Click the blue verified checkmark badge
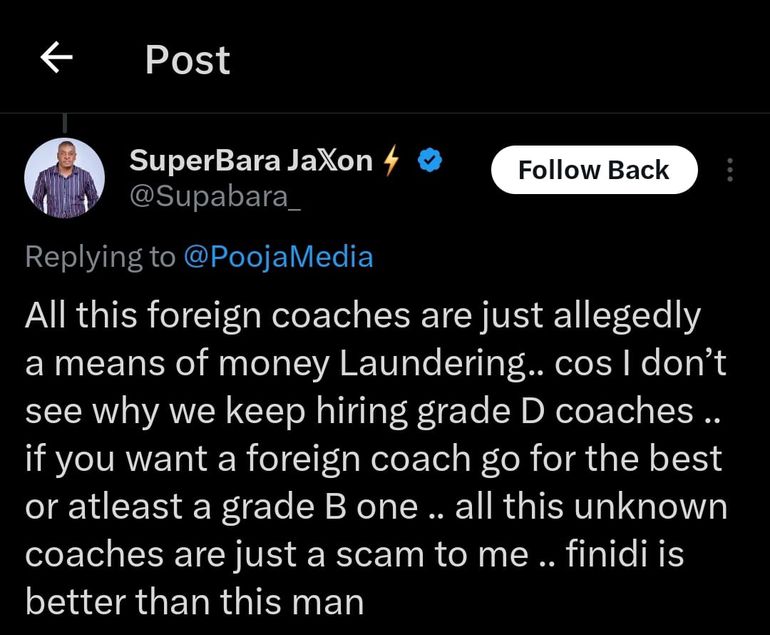The image size is (770, 635). 430,161
